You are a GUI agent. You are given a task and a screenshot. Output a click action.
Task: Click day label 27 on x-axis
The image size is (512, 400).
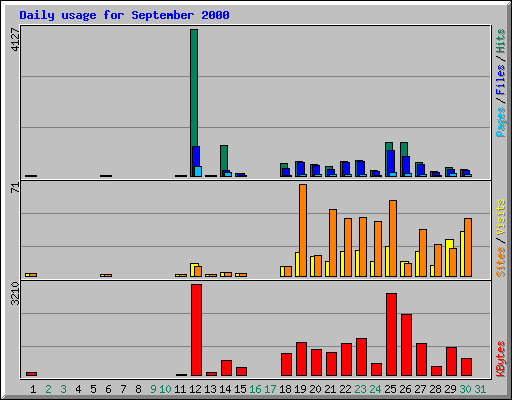tap(420, 389)
